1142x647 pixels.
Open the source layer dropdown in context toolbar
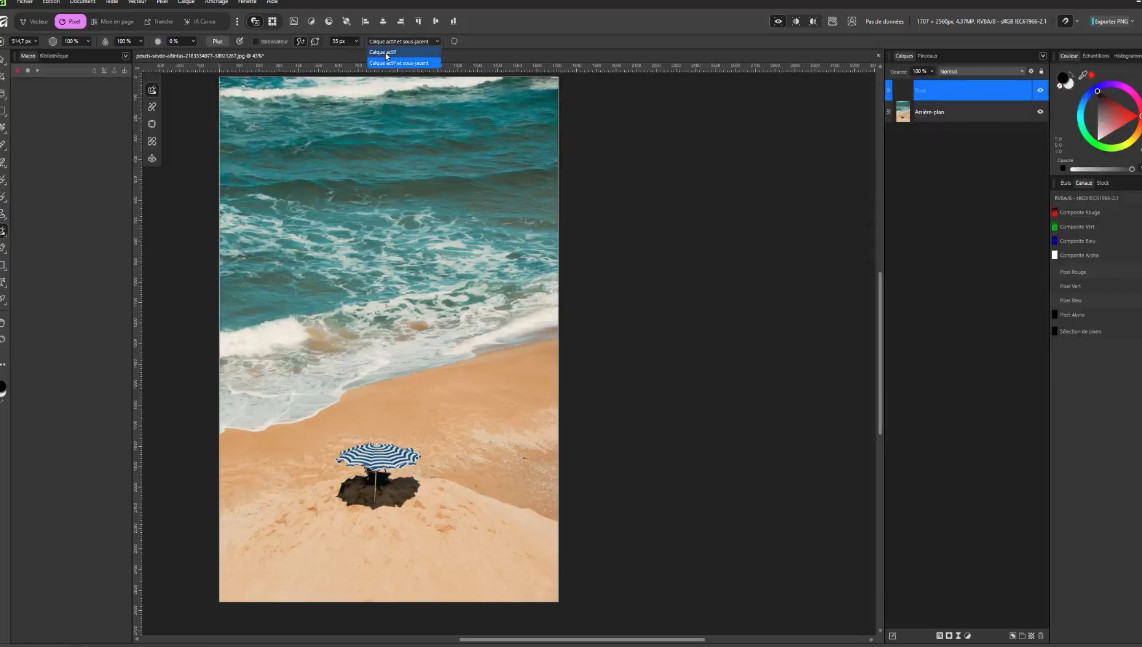pyautogui.click(x=403, y=42)
